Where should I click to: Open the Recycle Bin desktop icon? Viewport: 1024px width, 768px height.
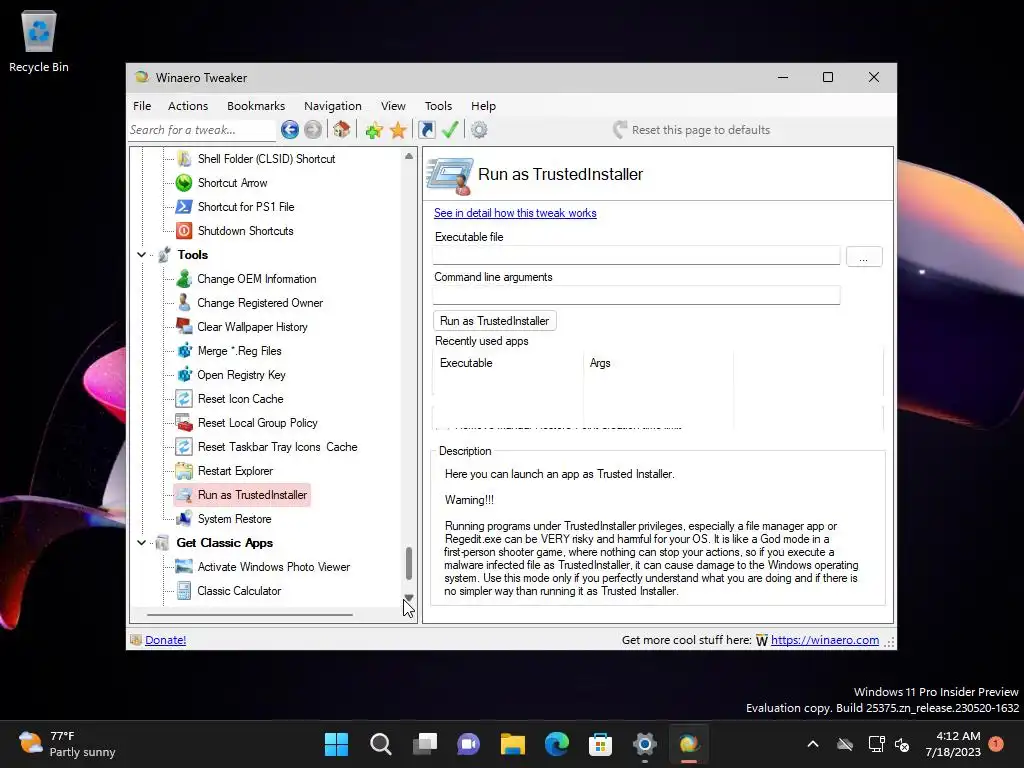(39, 42)
